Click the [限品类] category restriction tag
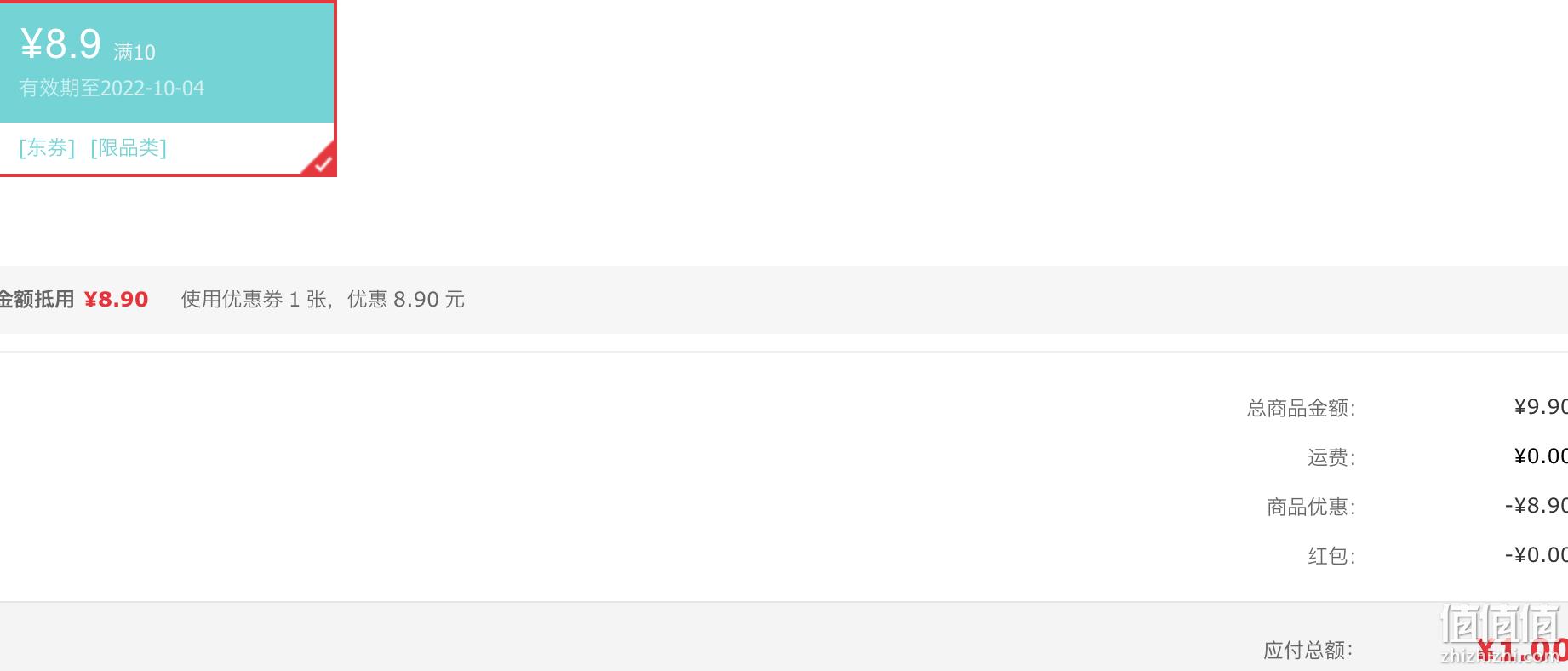 (x=129, y=148)
